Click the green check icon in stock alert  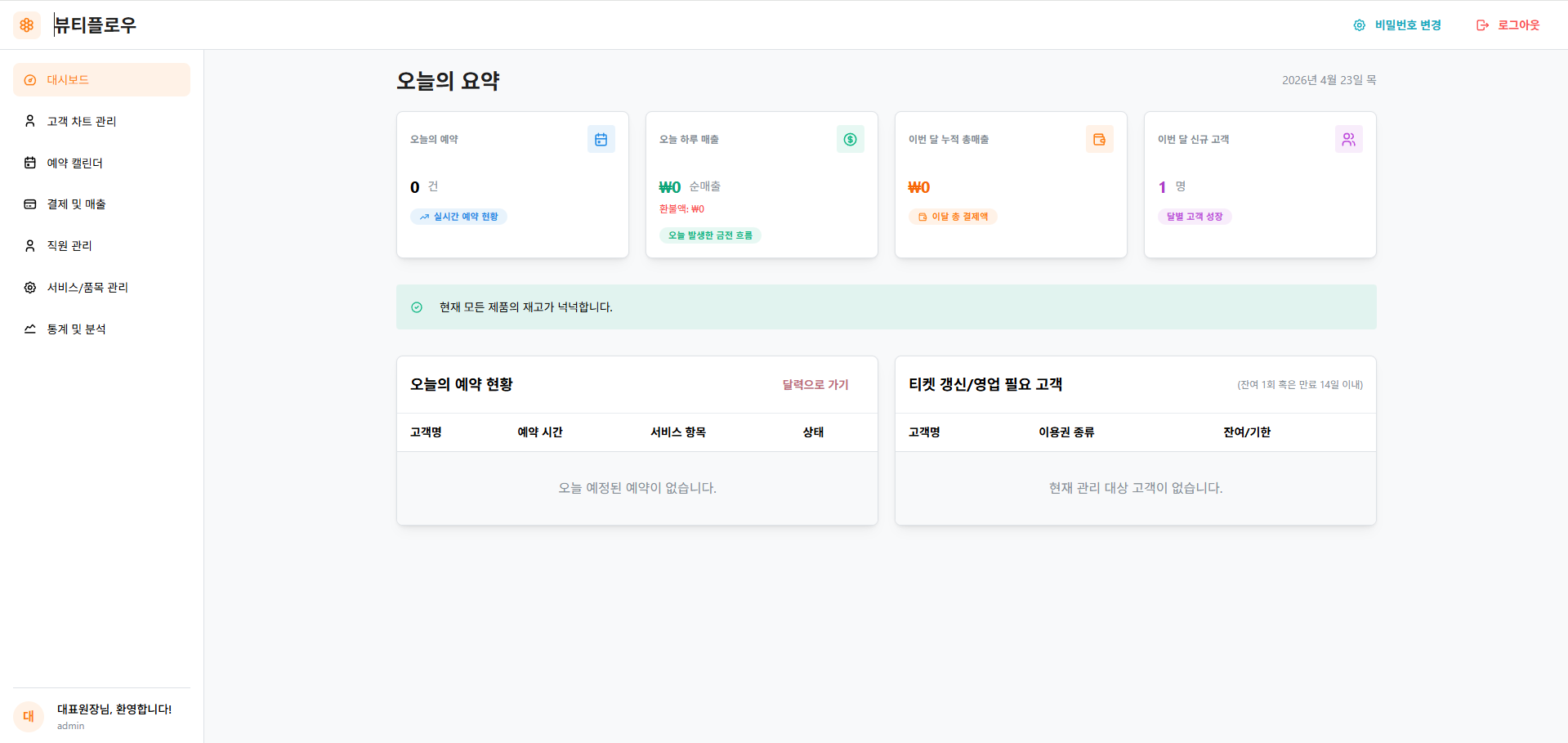(417, 307)
